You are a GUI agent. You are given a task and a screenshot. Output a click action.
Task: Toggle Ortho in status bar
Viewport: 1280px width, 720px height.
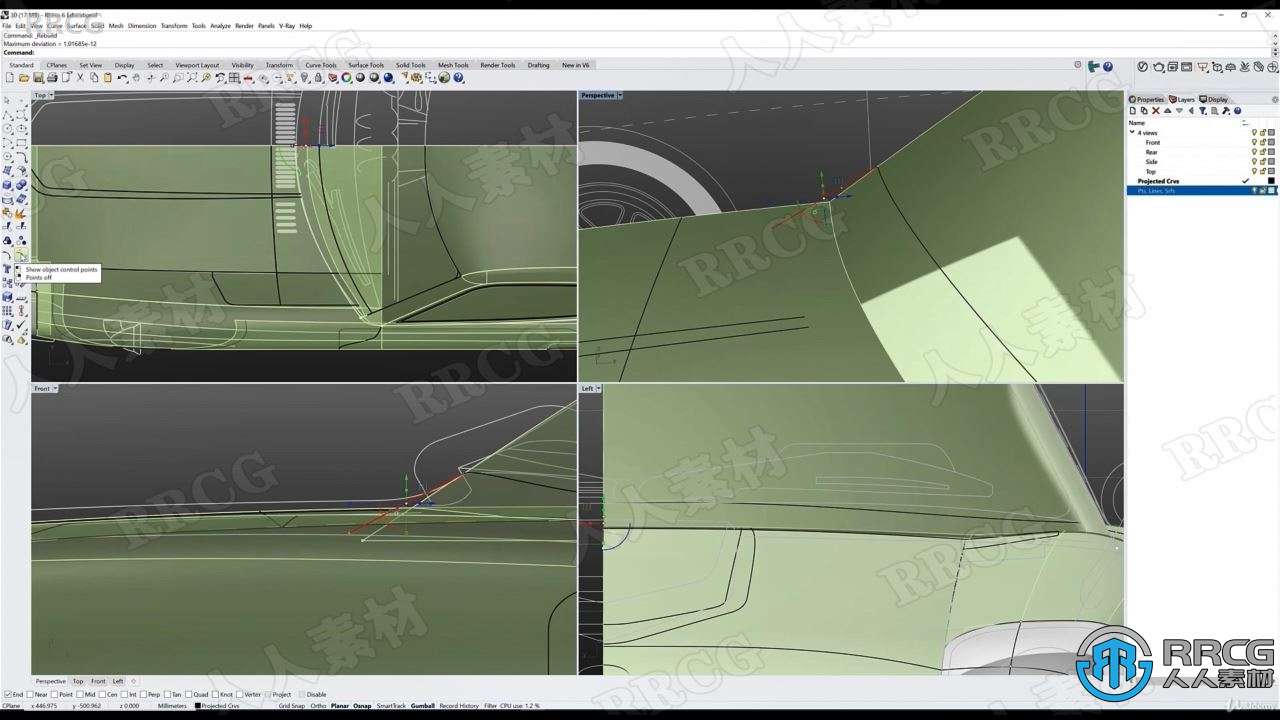tap(318, 706)
